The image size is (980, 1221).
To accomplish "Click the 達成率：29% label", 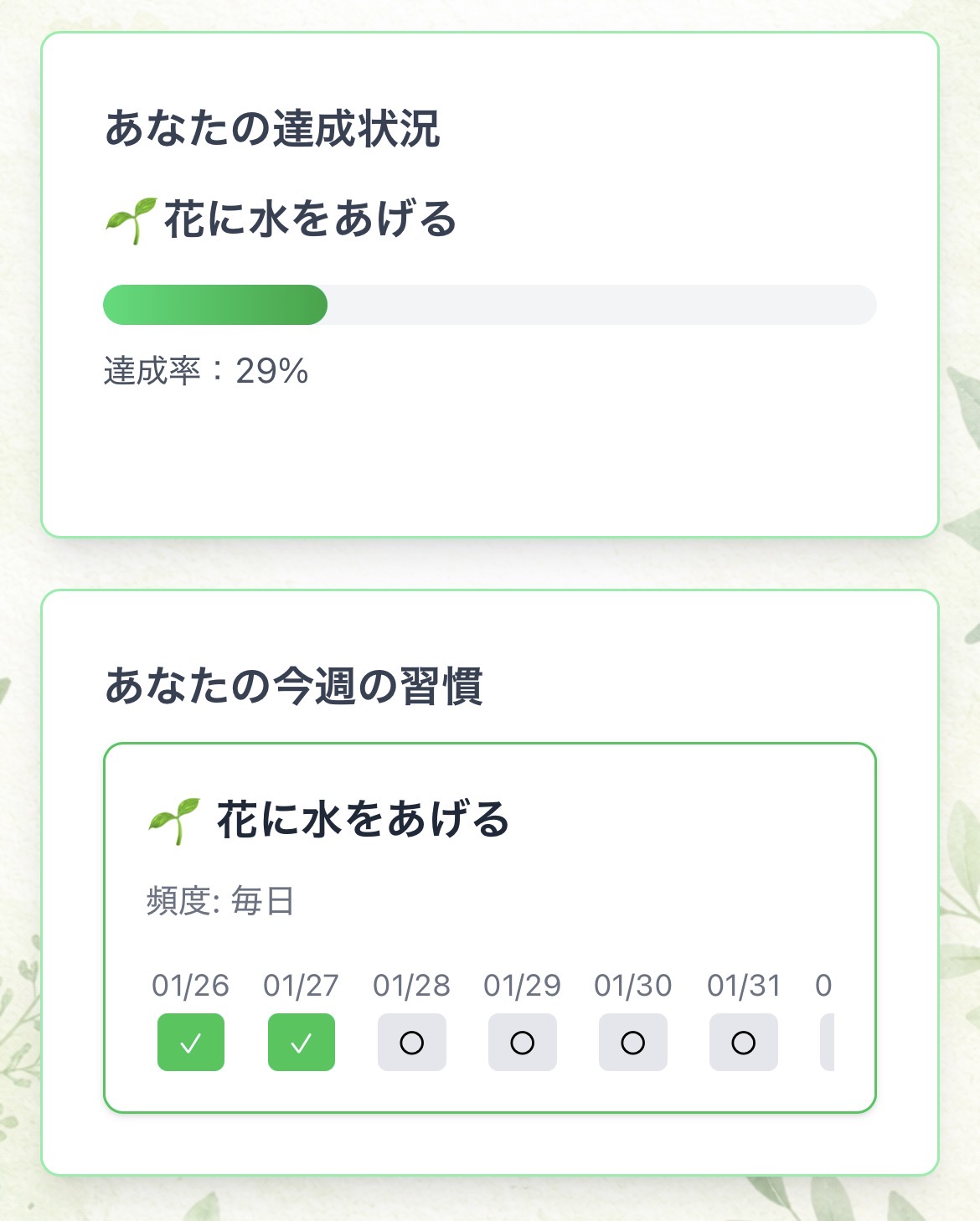I will [x=206, y=371].
